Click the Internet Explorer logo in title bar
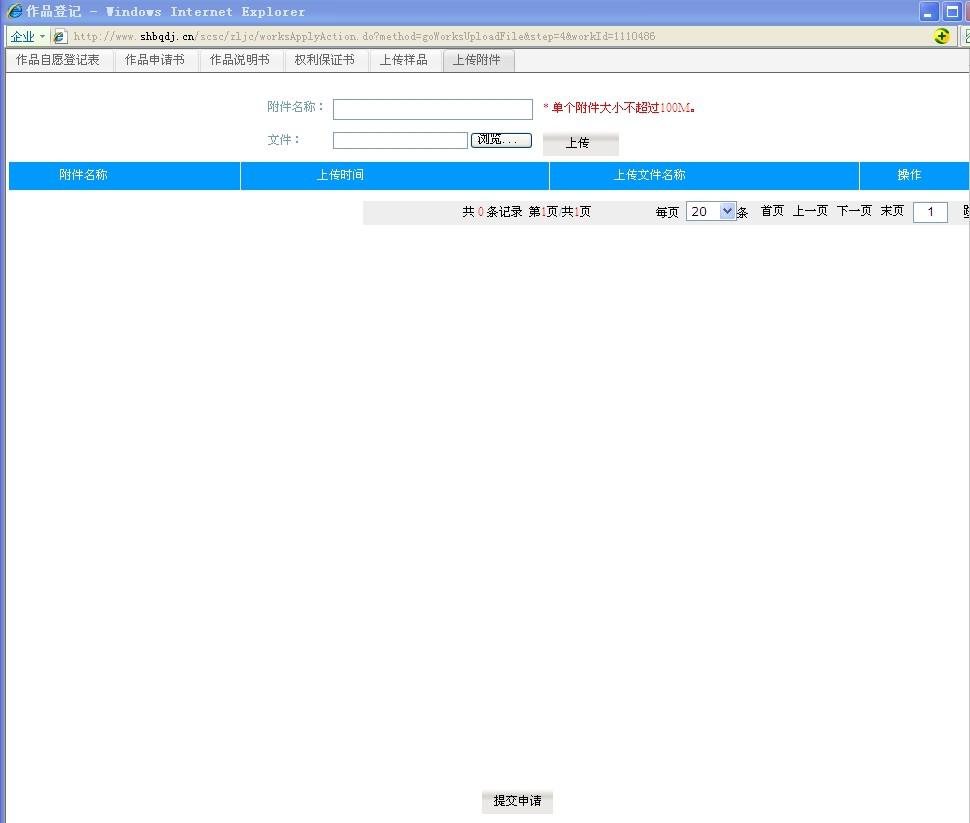Image resolution: width=970 pixels, height=823 pixels. click(14, 12)
